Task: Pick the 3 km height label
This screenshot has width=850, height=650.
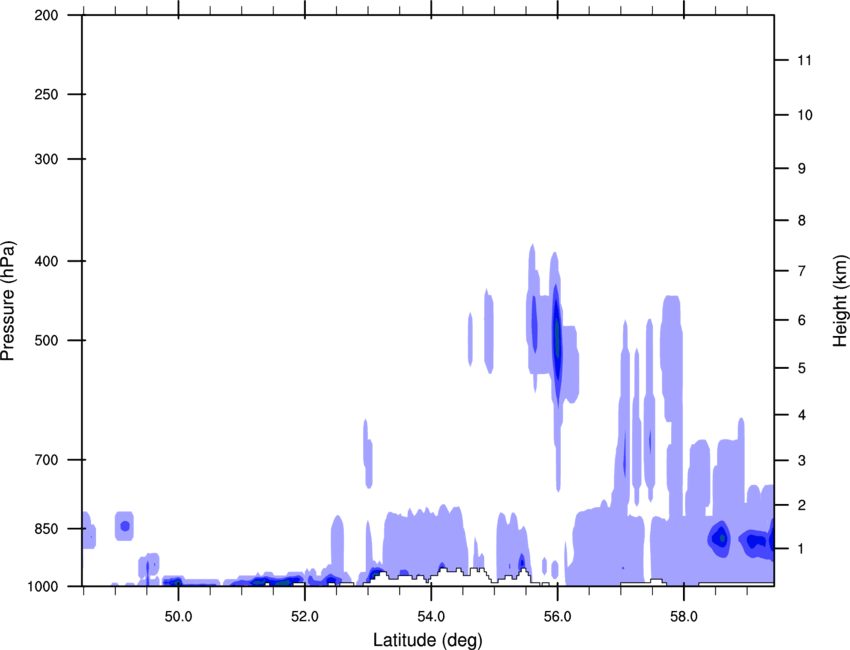Action: pos(801,461)
